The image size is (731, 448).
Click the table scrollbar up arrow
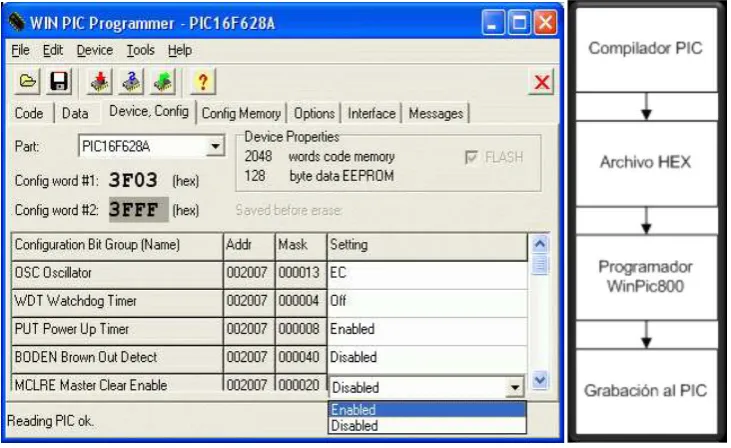(540, 244)
